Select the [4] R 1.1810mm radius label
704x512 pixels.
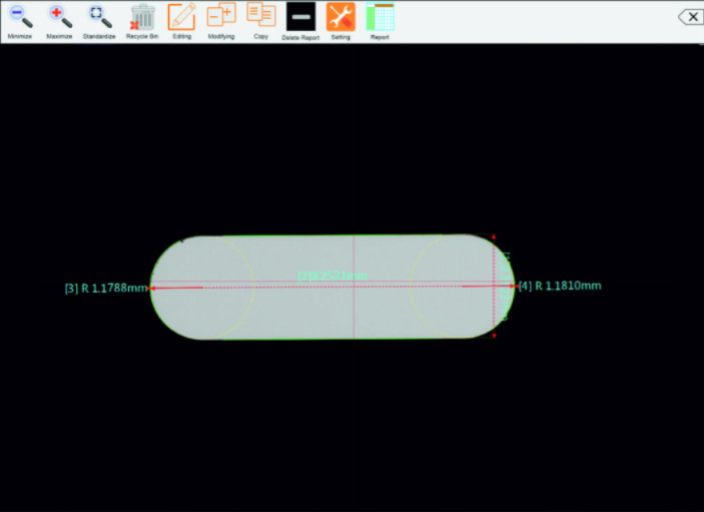point(561,286)
